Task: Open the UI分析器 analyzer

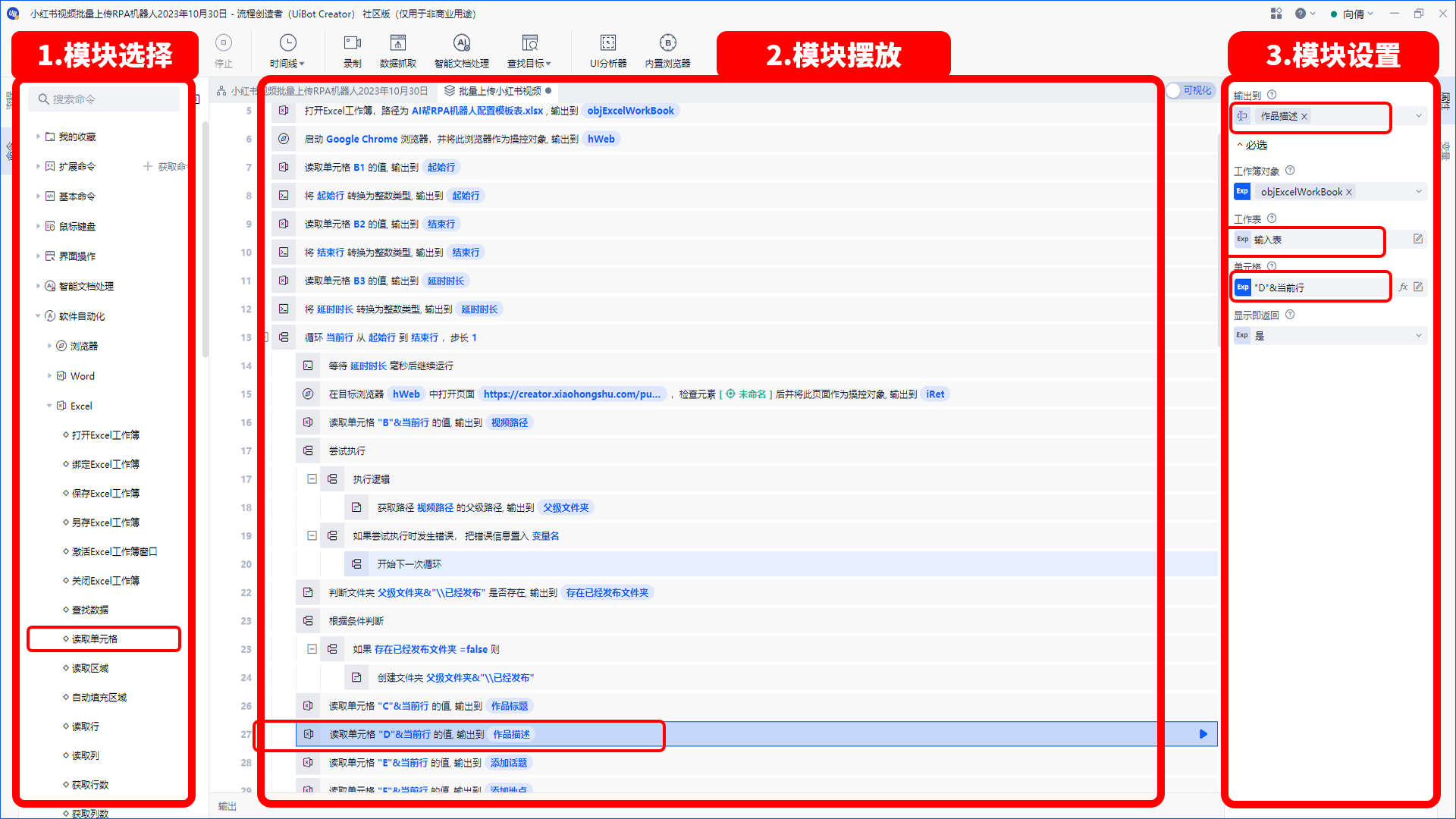Action: click(608, 51)
